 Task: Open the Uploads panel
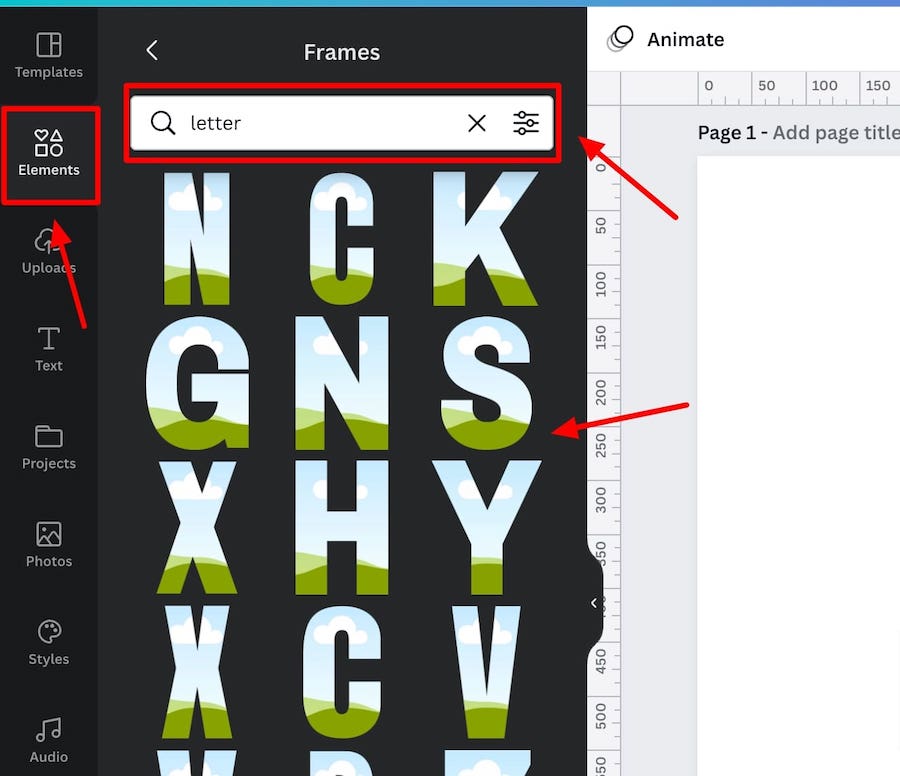49,251
